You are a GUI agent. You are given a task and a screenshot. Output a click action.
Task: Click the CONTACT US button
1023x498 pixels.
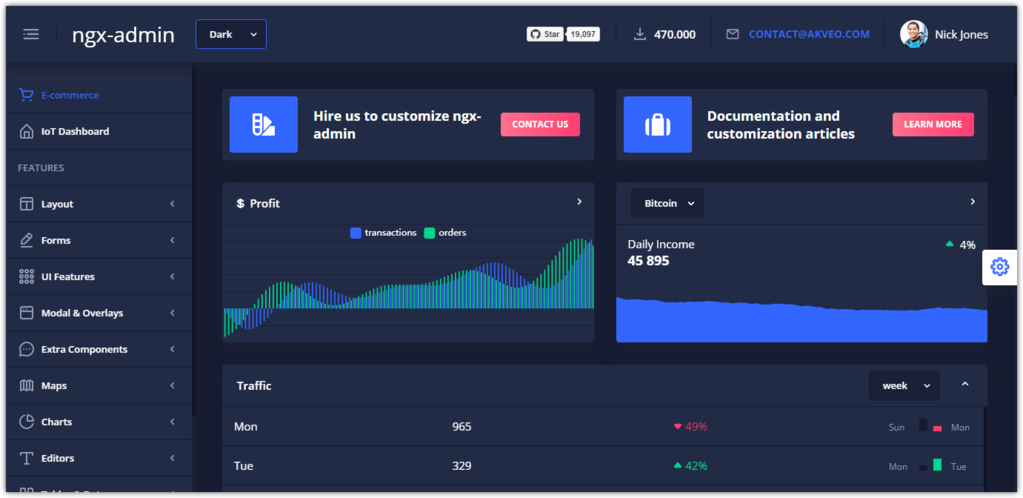pos(540,124)
